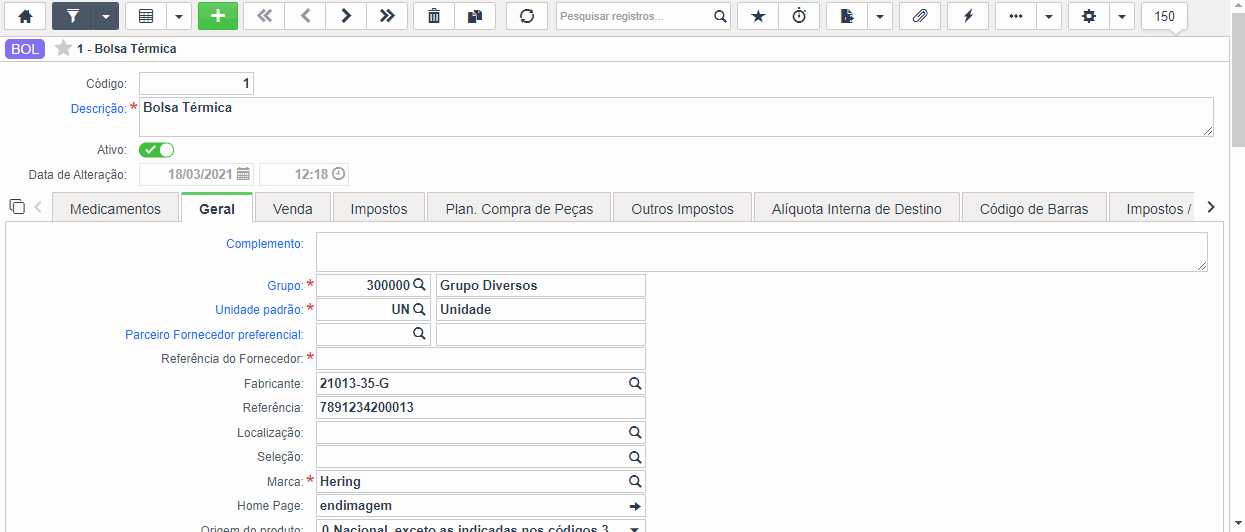
Task: Open the Código de Barras tab
Action: 1034,209
